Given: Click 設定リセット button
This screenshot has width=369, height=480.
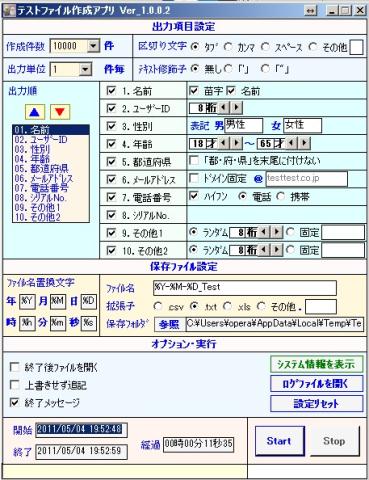Looking at the screenshot, I should pyautogui.click(x=316, y=404).
